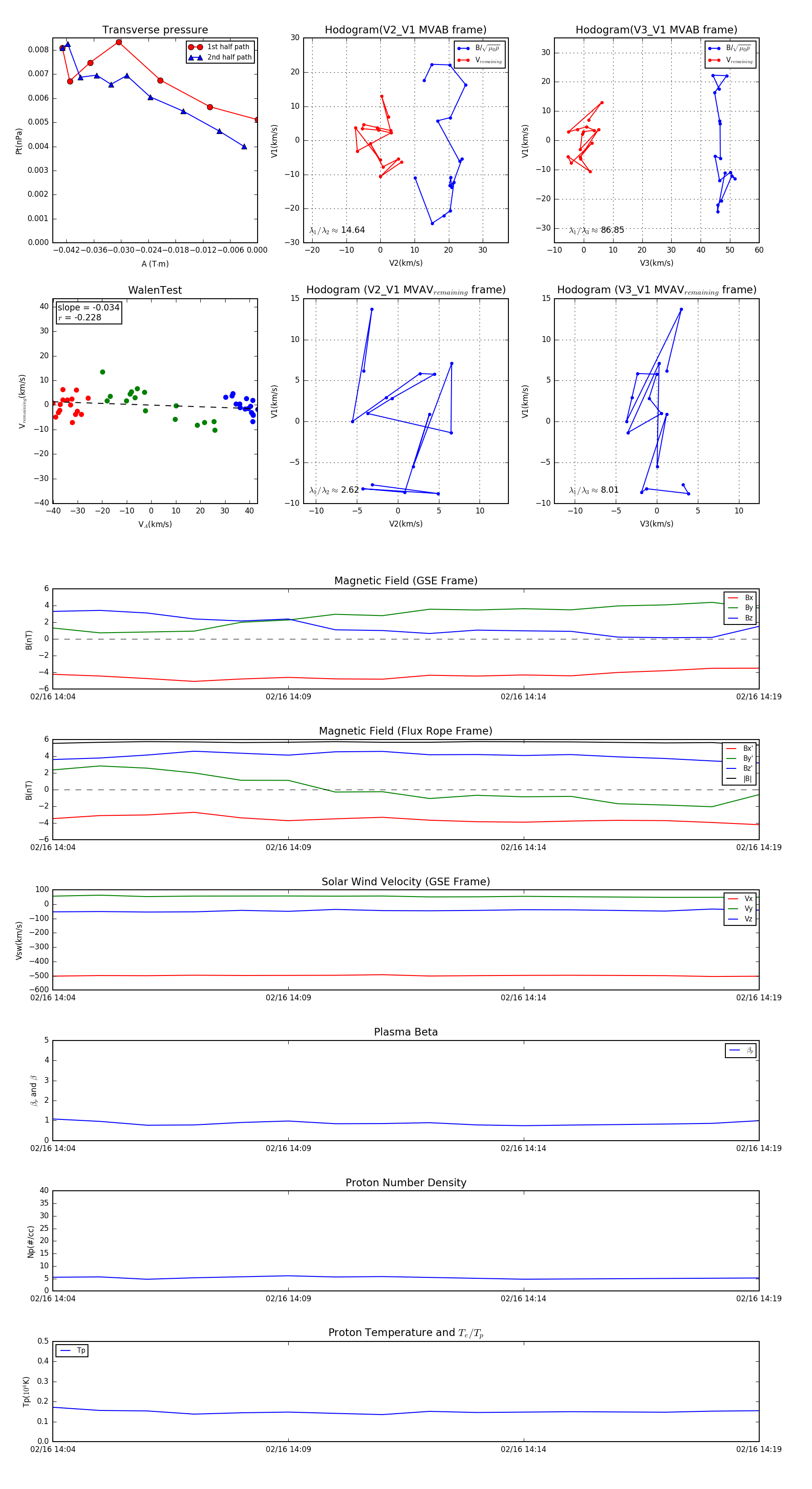The height and width of the screenshot is (1489, 812).
Task: Click the "V_A(km/s)" x-axis label of WalenTest
Action: tap(155, 524)
